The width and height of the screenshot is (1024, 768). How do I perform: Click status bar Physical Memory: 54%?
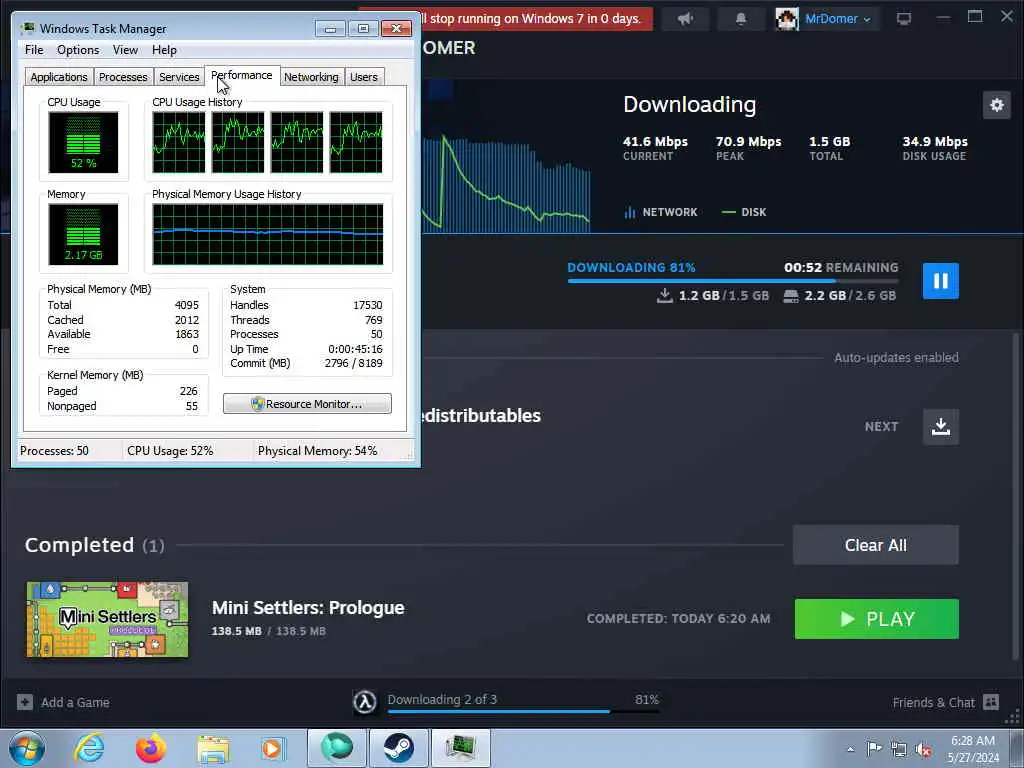(317, 451)
